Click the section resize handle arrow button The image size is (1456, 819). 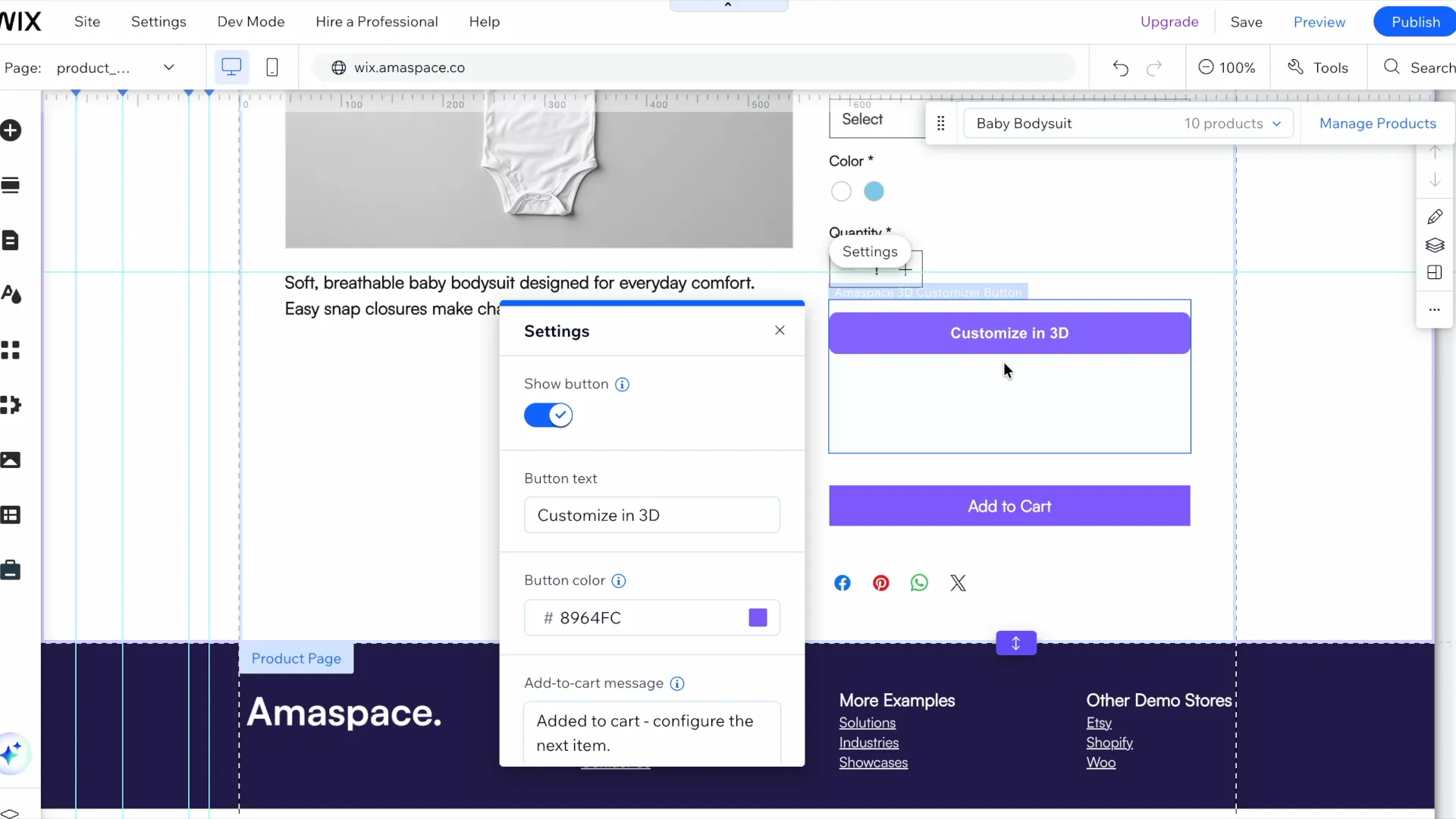pyautogui.click(x=1016, y=643)
